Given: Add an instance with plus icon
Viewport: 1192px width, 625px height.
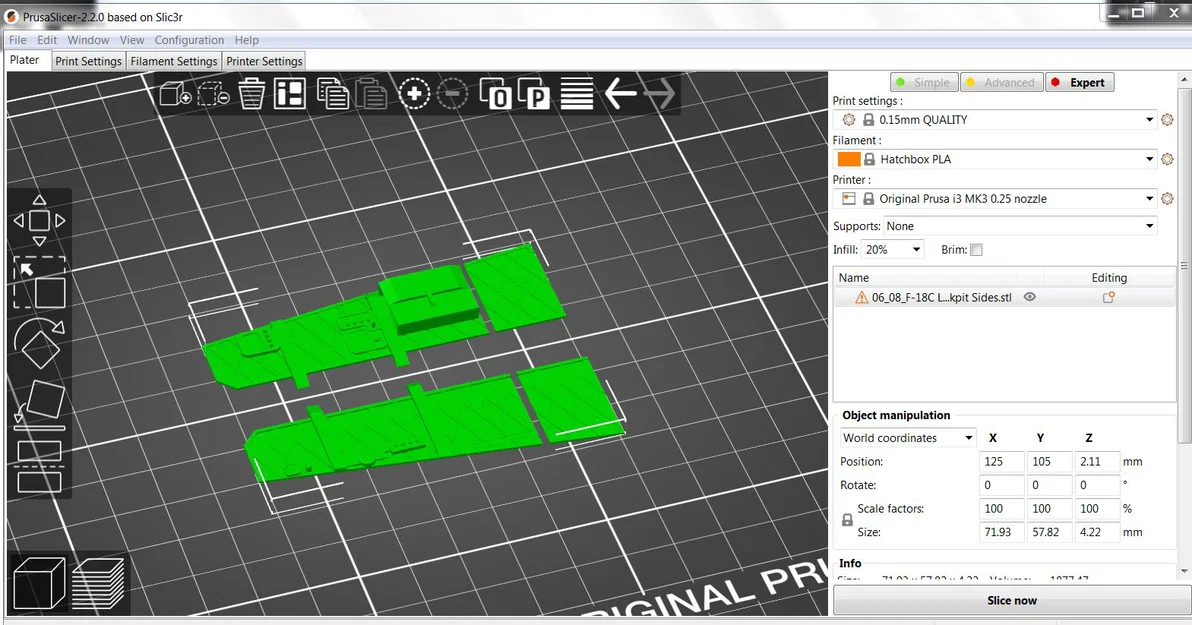Looking at the screenshot, I should pyautogui.click(x=414, y=94).
